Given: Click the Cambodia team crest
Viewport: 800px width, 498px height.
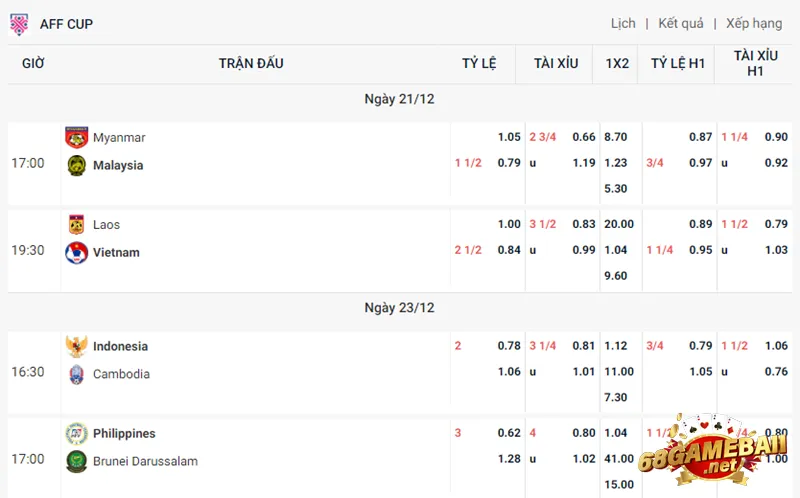Looking at the screenshot, I should click(76, 374).
